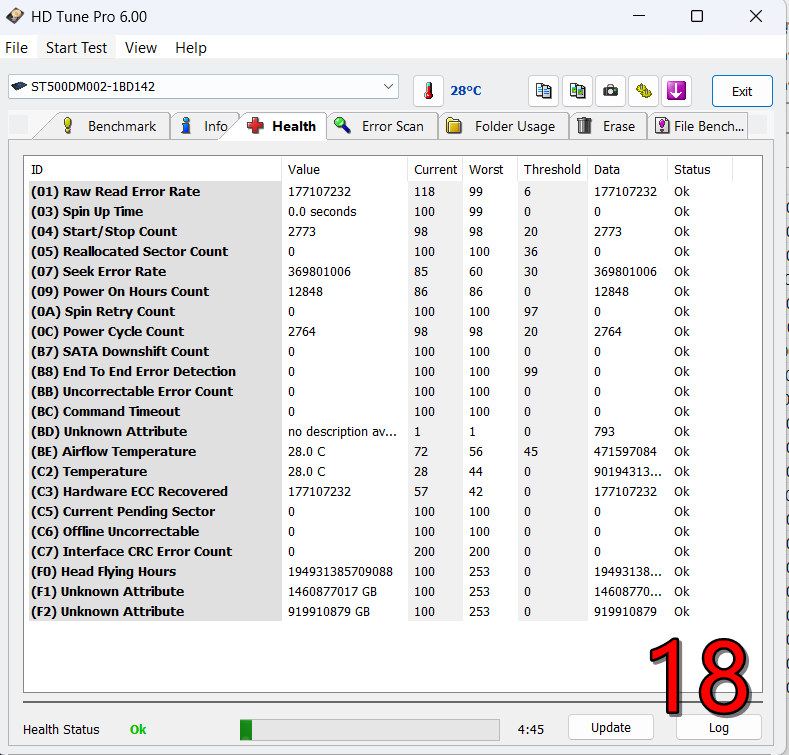Open the File Benchmark tab
This screenshot has width=789, height=755.
coord(699,126)
